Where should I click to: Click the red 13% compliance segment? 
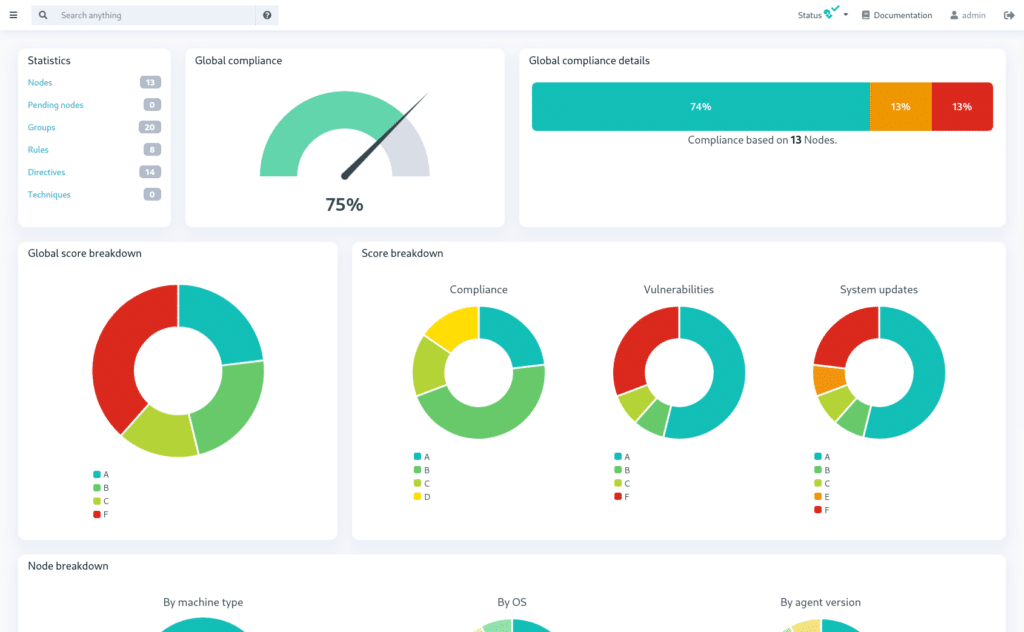(962, 106)
